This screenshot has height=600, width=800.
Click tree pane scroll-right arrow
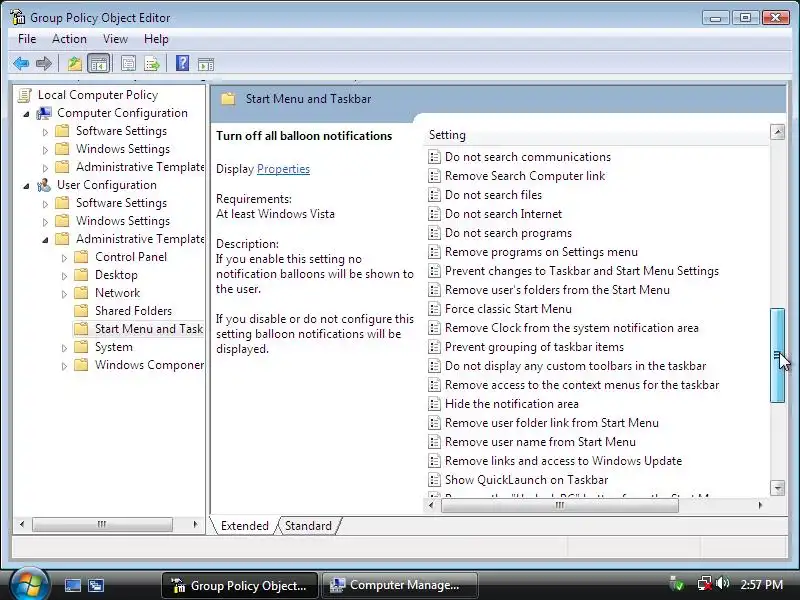pyautogui.click(x=195, y=524)
